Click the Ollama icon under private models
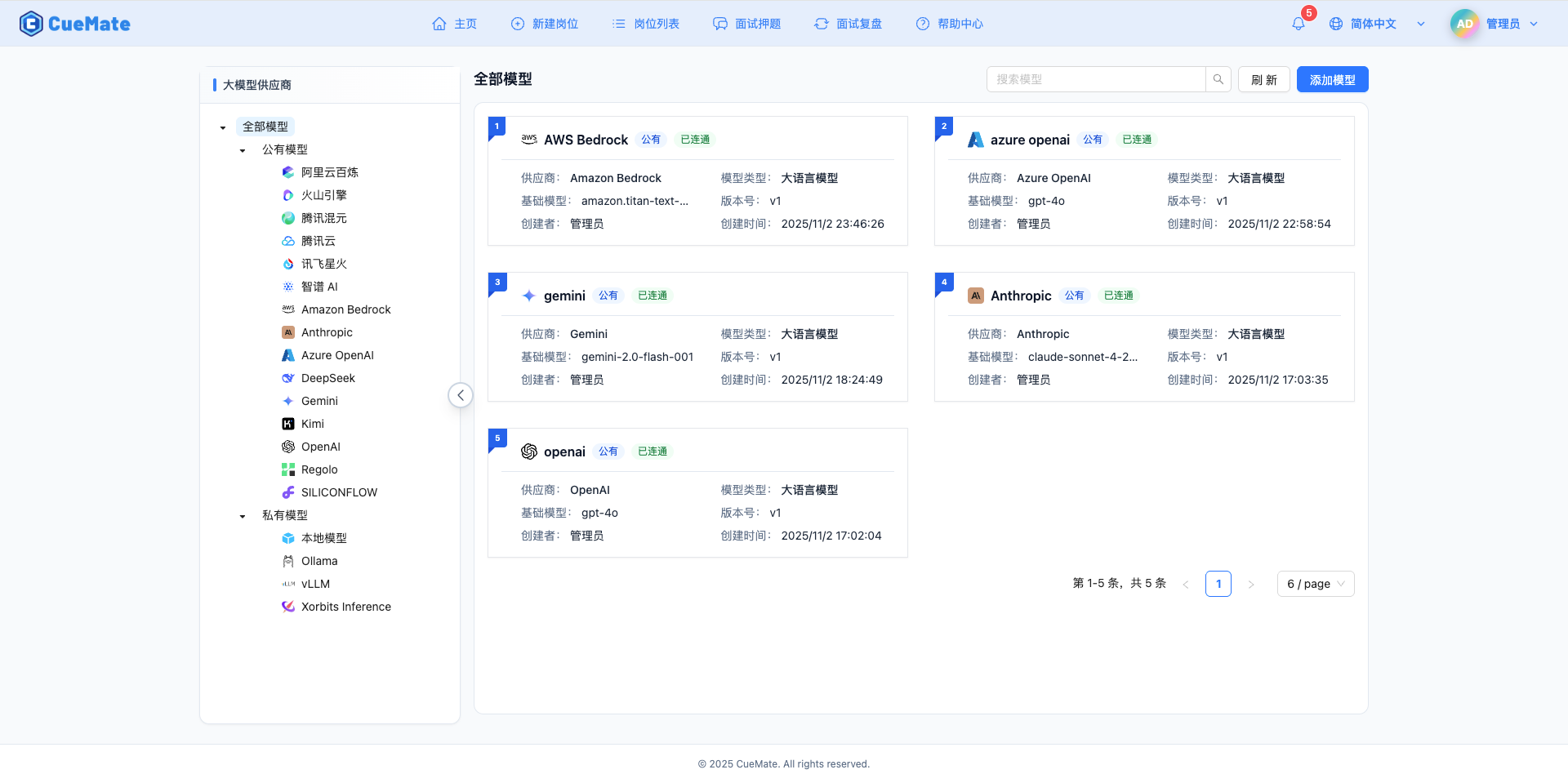Screen dimensions: 1568x783 [287, 561]
